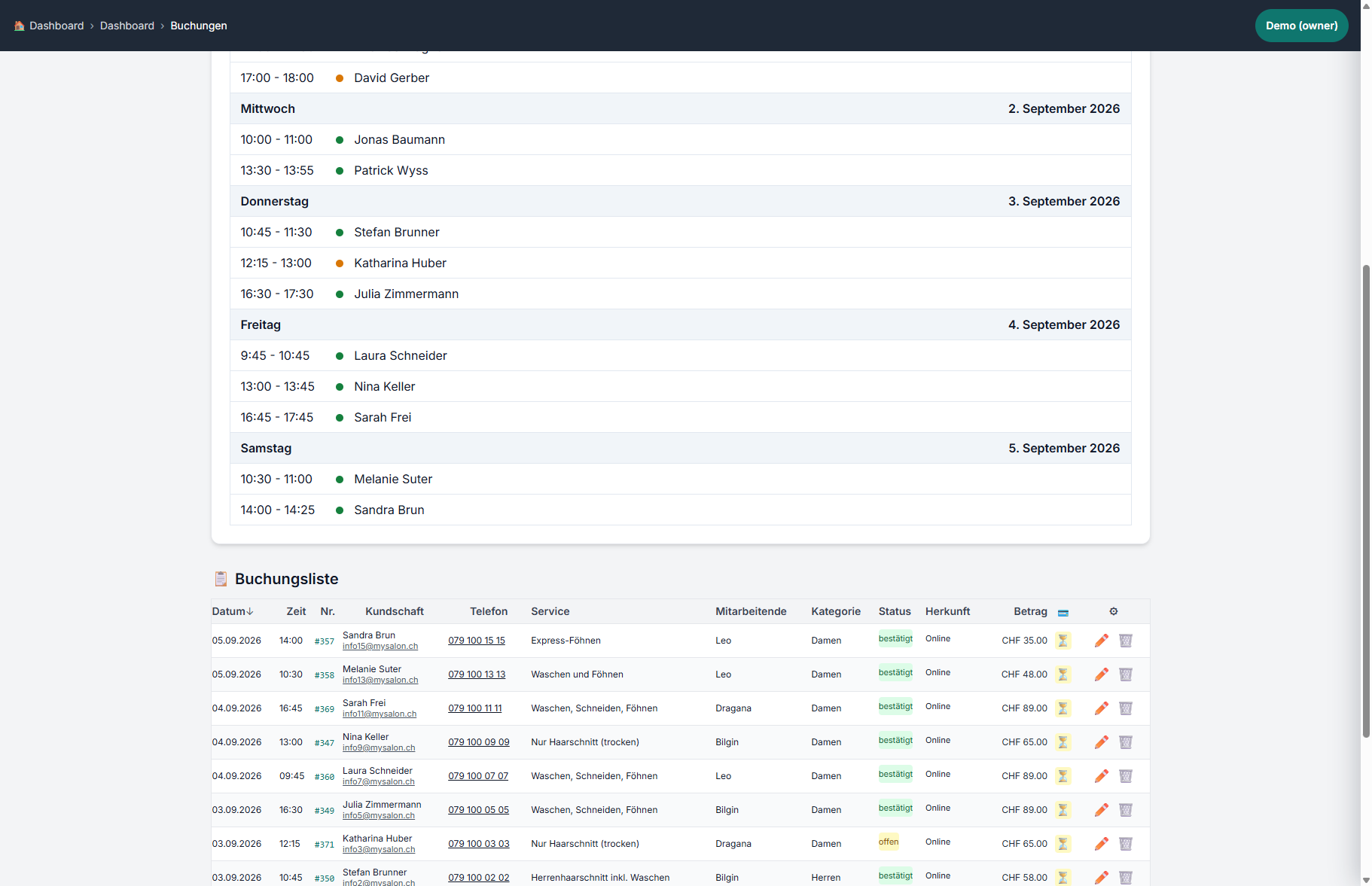The image size is (1372, 886).
Task: Toggle the hourglass payment state for Julia Zimmermann
Action: click(x=1063, y=810)
